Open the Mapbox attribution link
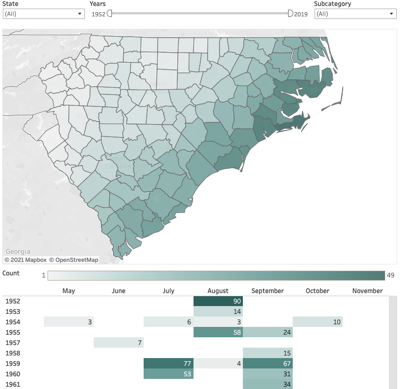400x389 pixels. point(26,260)
